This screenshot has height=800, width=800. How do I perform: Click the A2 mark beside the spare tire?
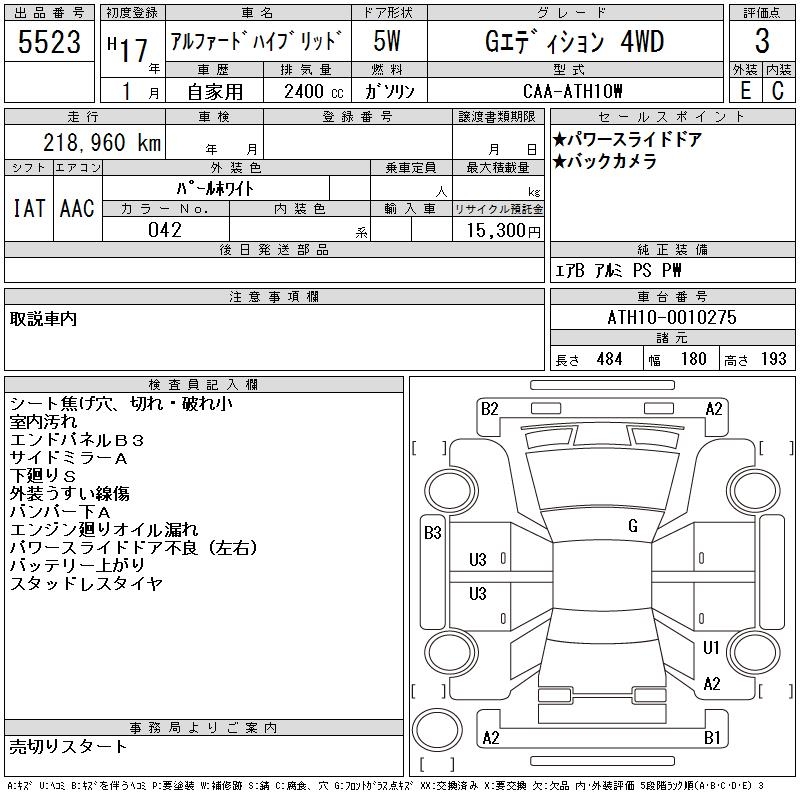pos(491,738)
